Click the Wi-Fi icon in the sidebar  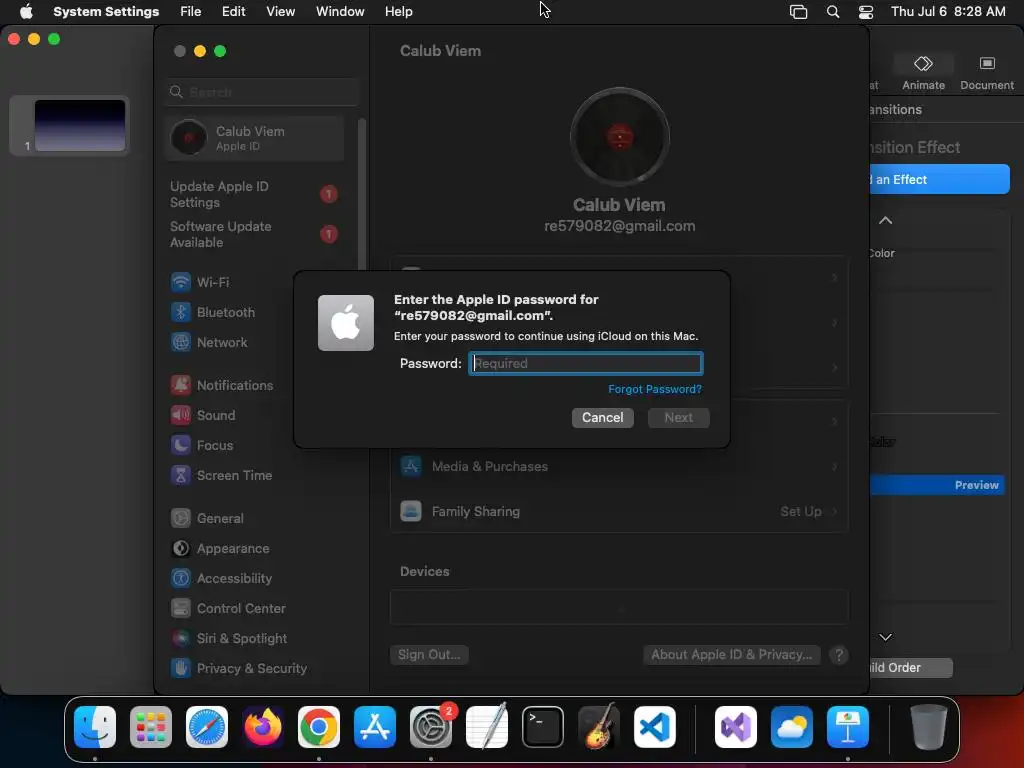181,282
